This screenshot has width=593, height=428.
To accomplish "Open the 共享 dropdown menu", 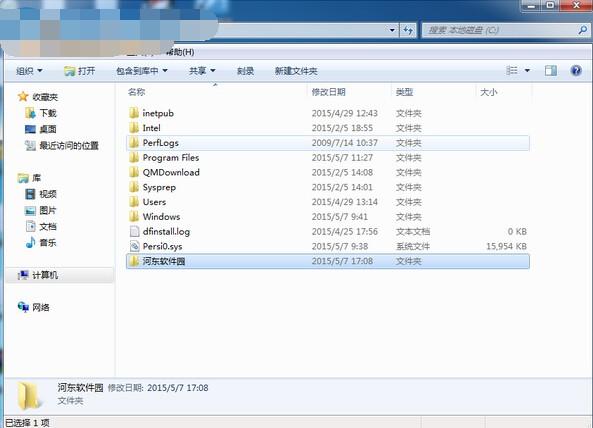I will [x=202, y=71].
